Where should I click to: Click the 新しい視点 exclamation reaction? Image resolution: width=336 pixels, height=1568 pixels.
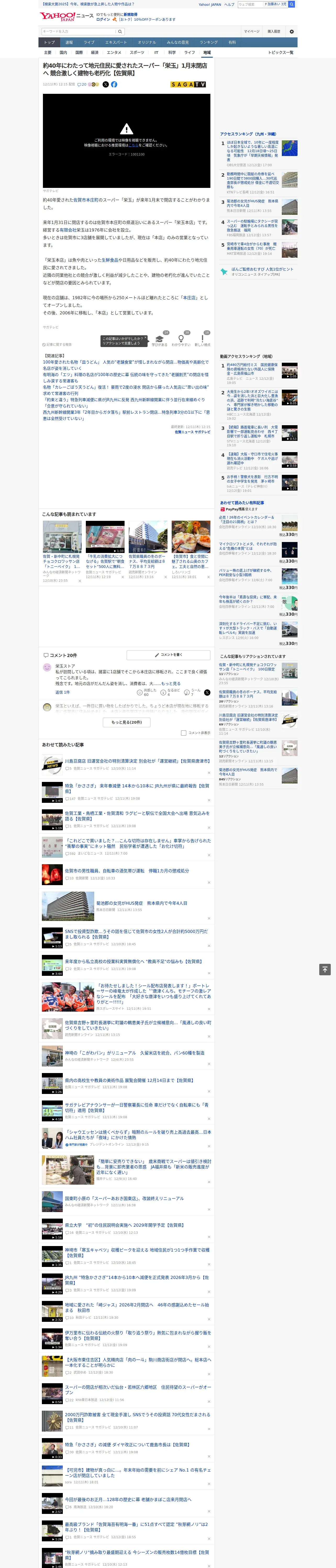(203, 339)
